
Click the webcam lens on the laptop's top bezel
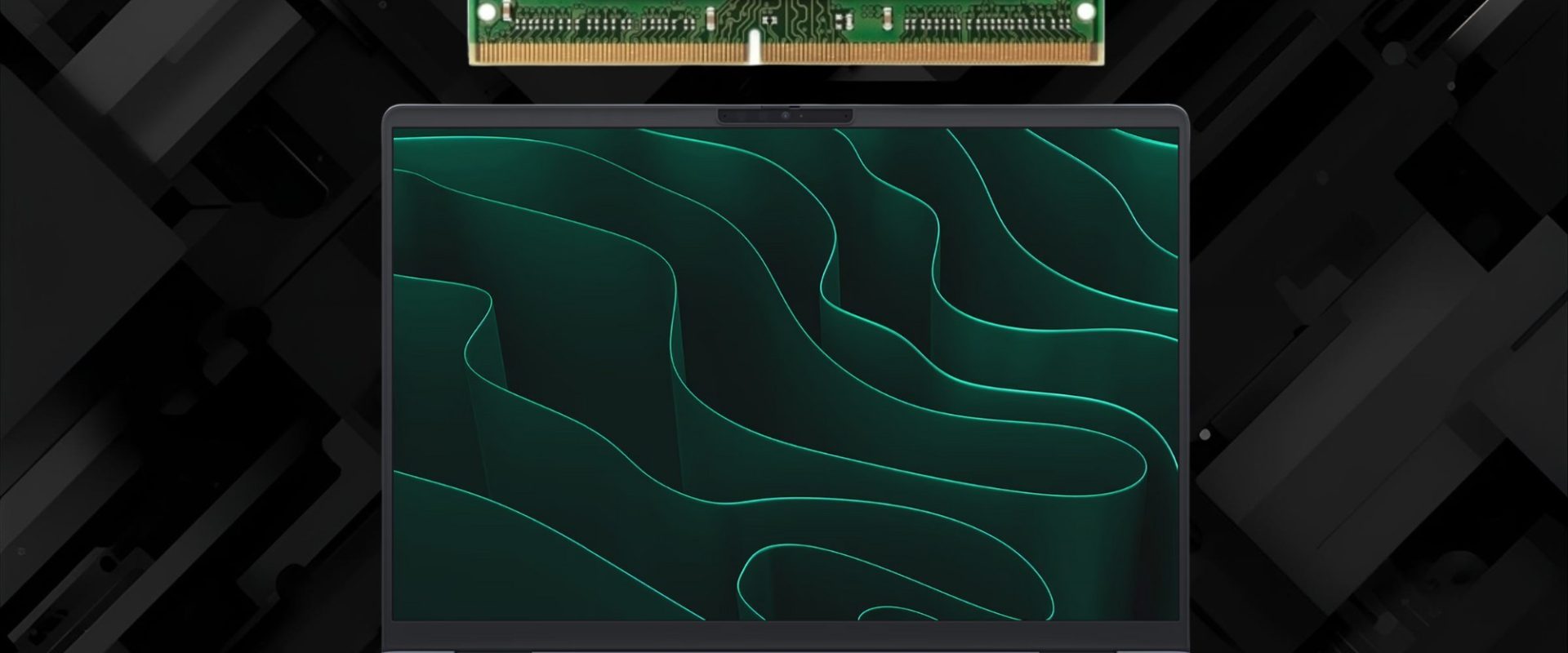pos(786,117)
